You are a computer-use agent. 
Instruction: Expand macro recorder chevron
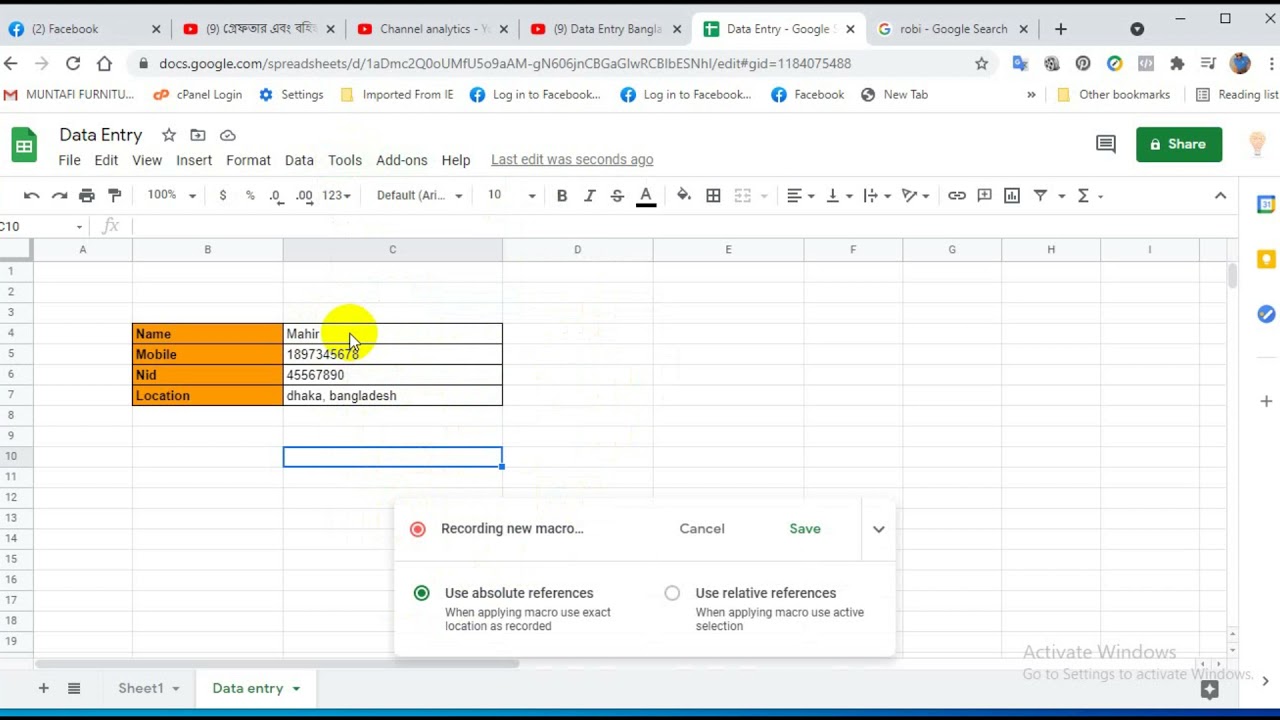point(878,529)
